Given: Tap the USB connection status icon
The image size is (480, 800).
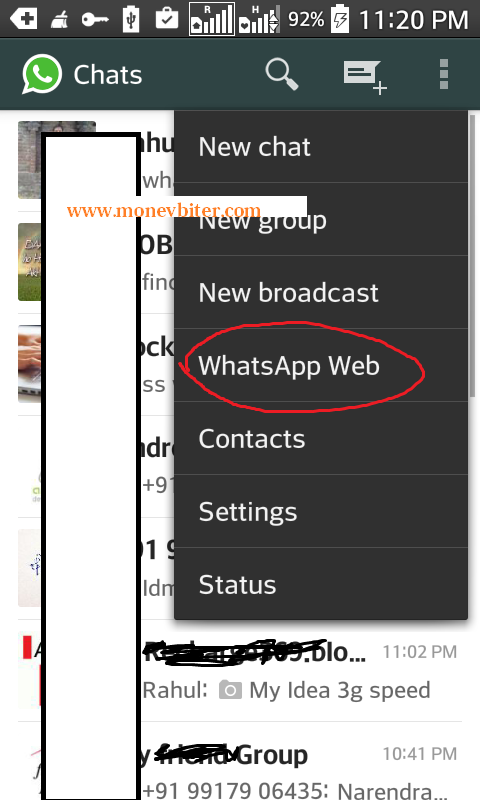Looking at the screenshot, I should 131,19.
